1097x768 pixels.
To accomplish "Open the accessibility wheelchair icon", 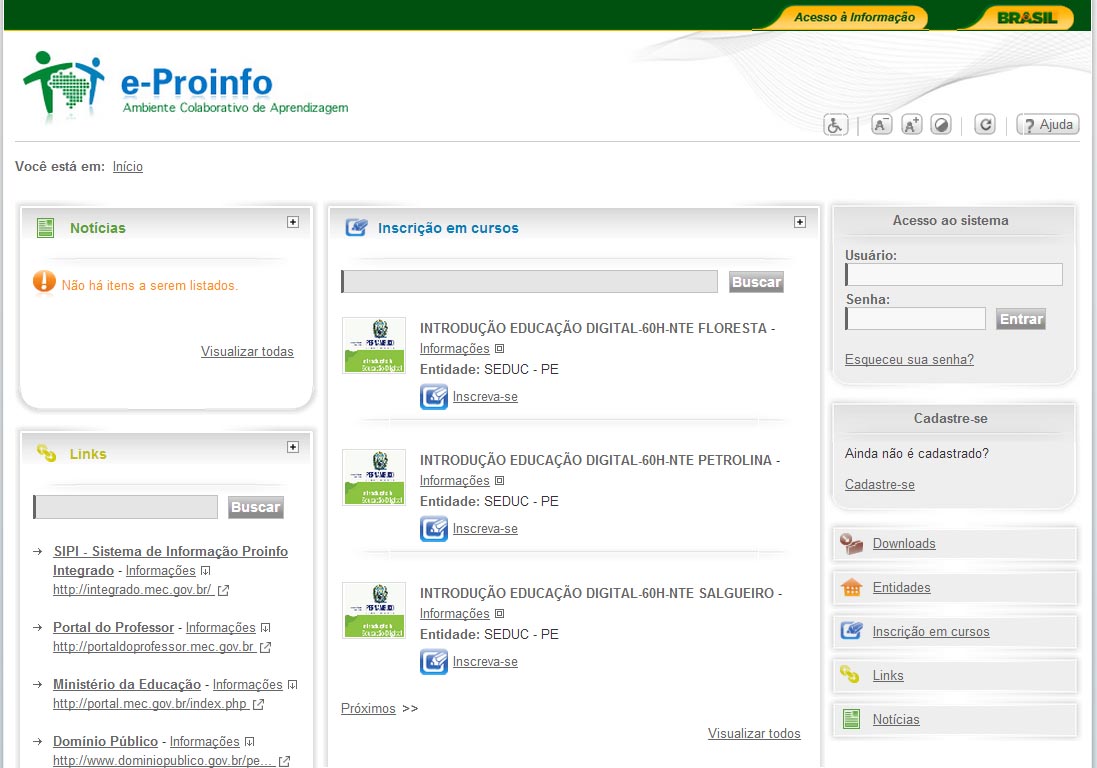I will point(835,125).
